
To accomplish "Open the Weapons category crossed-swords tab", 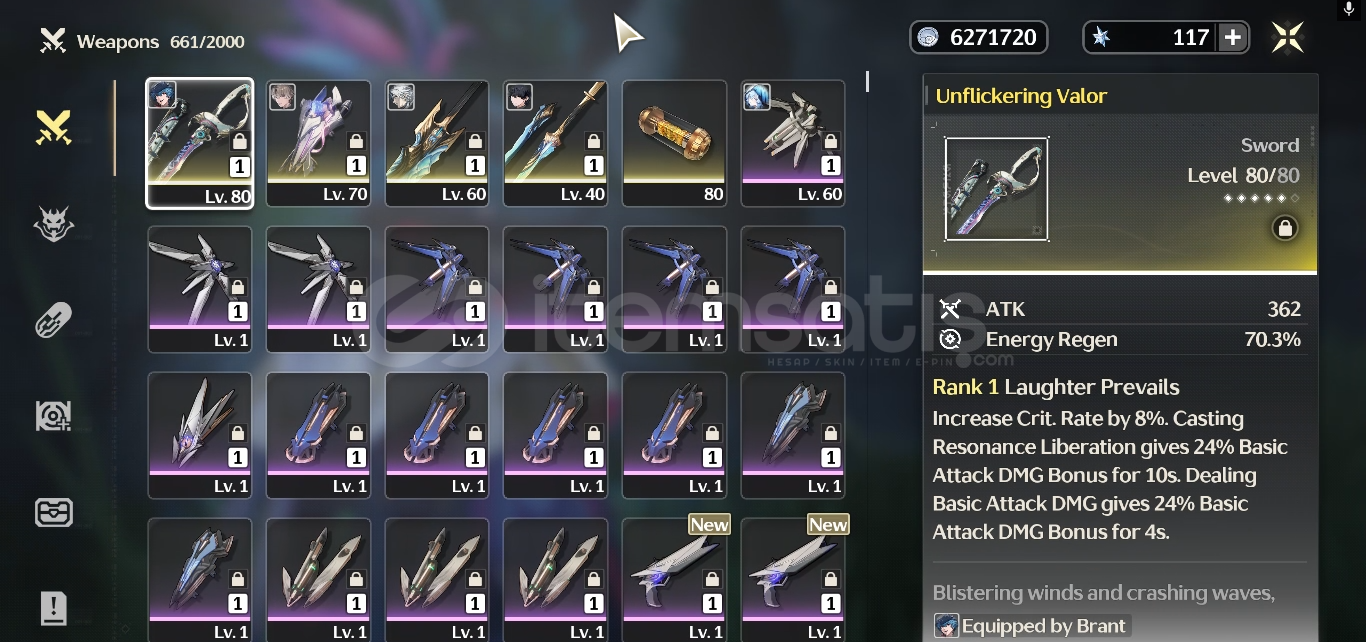I will pyautogui.click(x=53, y=128).
